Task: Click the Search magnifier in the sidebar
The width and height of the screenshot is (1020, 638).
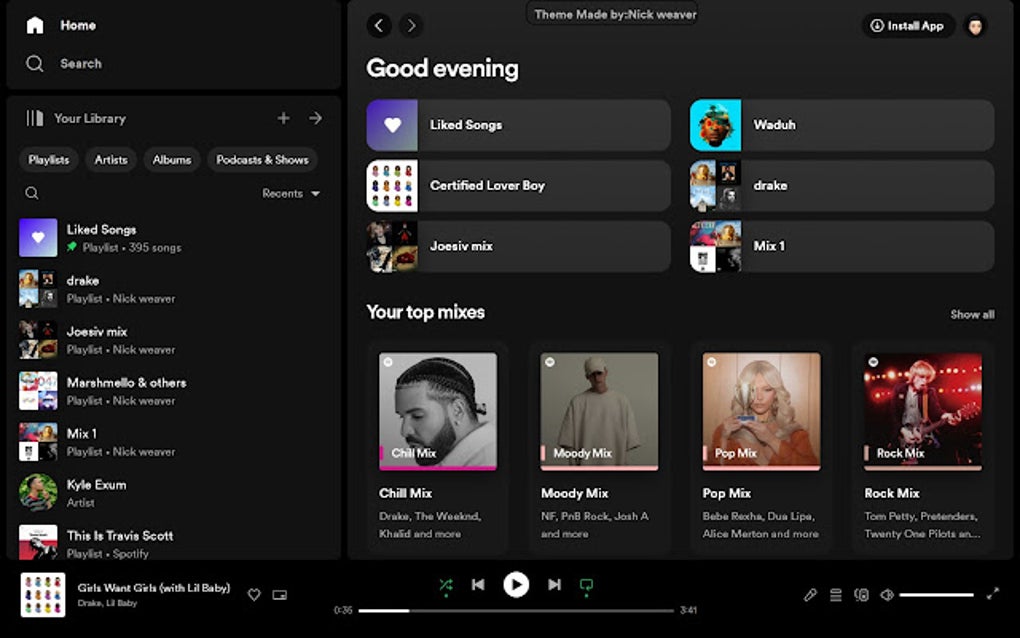Action: tap(34, 64)
